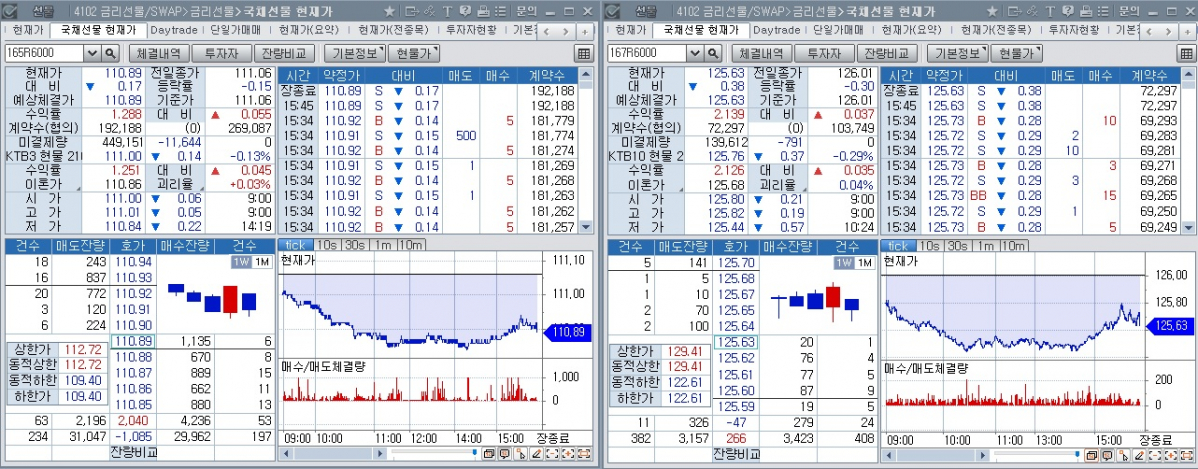Open font size T icon in 165R6000 window
This screenshot has height=469, width=1198.
pyautogui.click(x=448, y=11)
